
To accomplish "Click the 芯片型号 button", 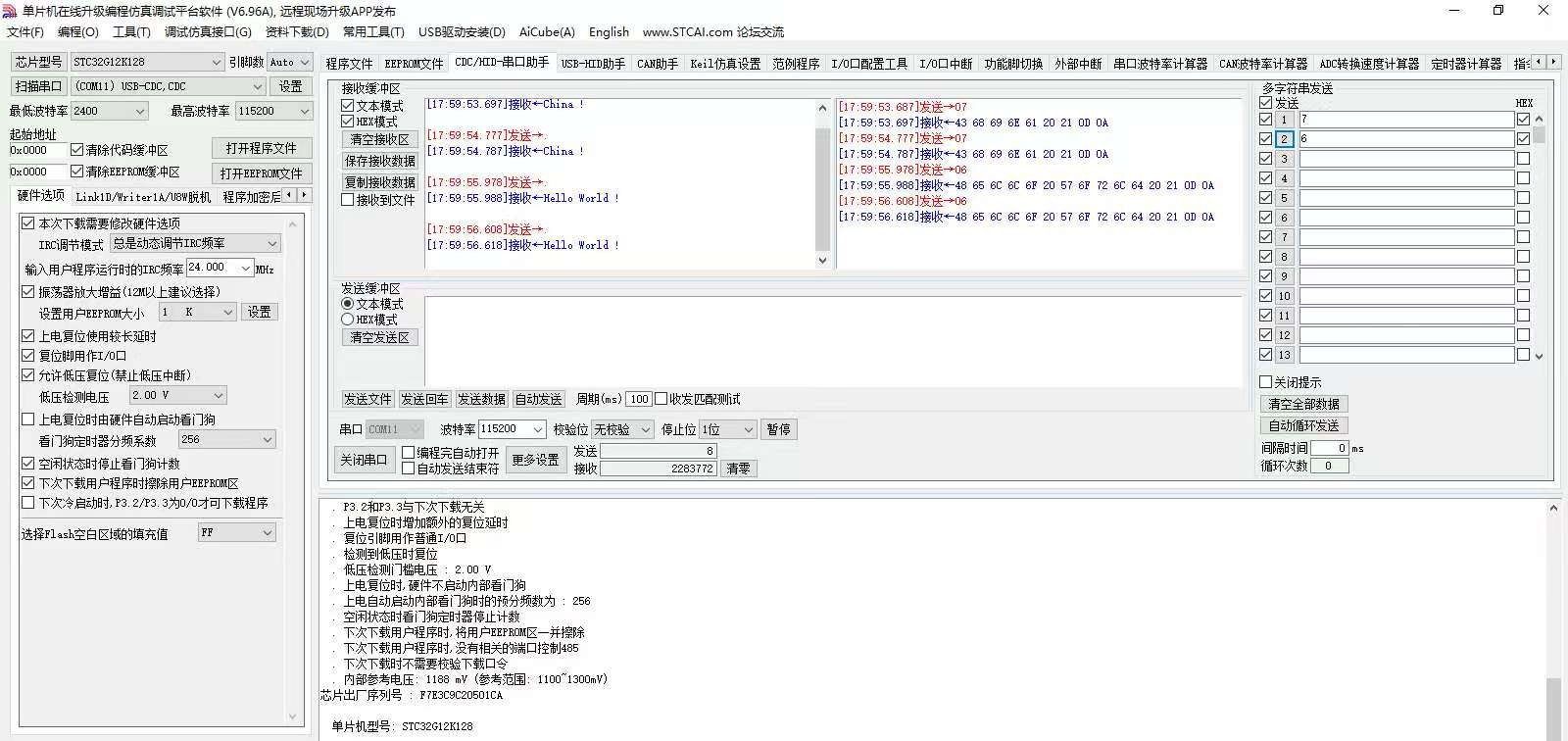I will (39, 62).
